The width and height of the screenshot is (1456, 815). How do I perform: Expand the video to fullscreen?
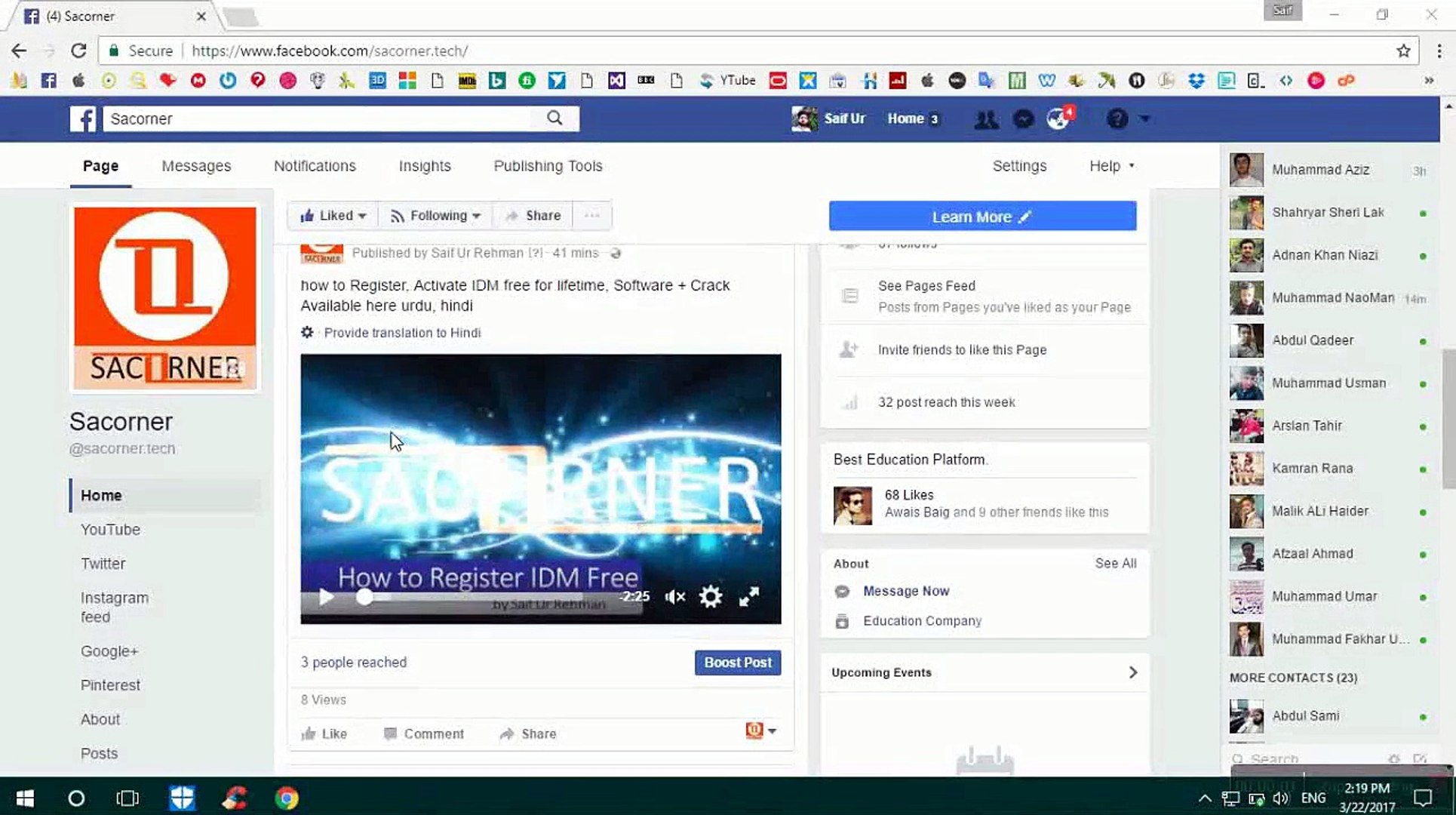point(748,597)
